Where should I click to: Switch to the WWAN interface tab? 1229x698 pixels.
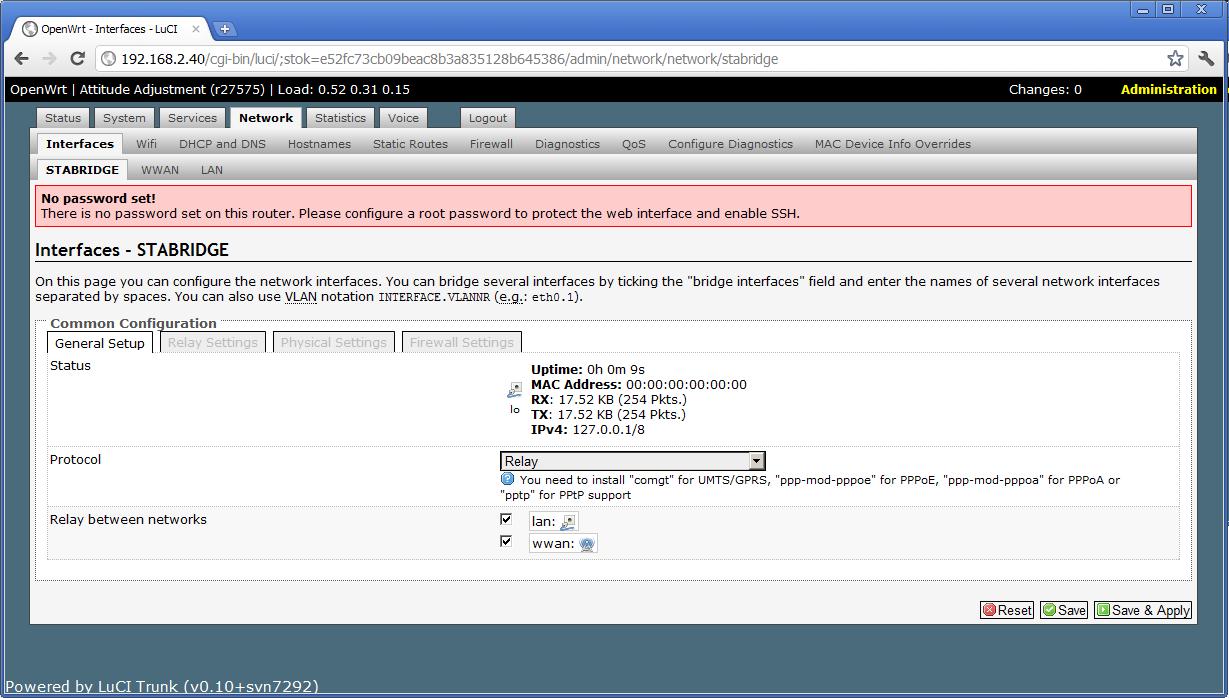[x=160, y=170]
